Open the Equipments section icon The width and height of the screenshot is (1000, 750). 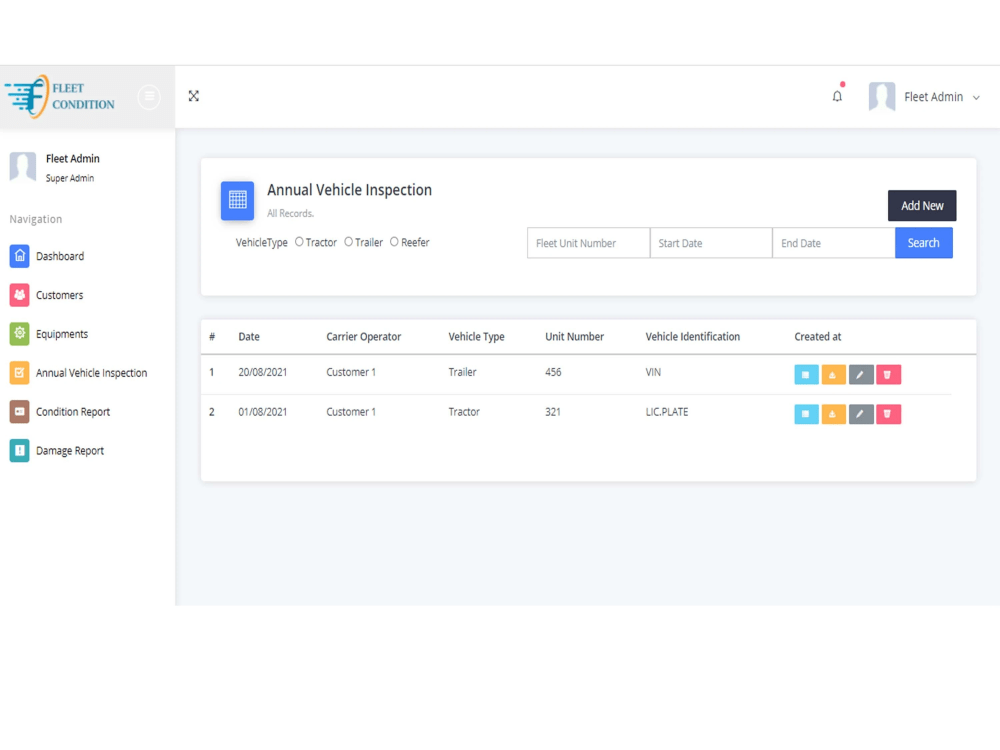pos(21,334)
